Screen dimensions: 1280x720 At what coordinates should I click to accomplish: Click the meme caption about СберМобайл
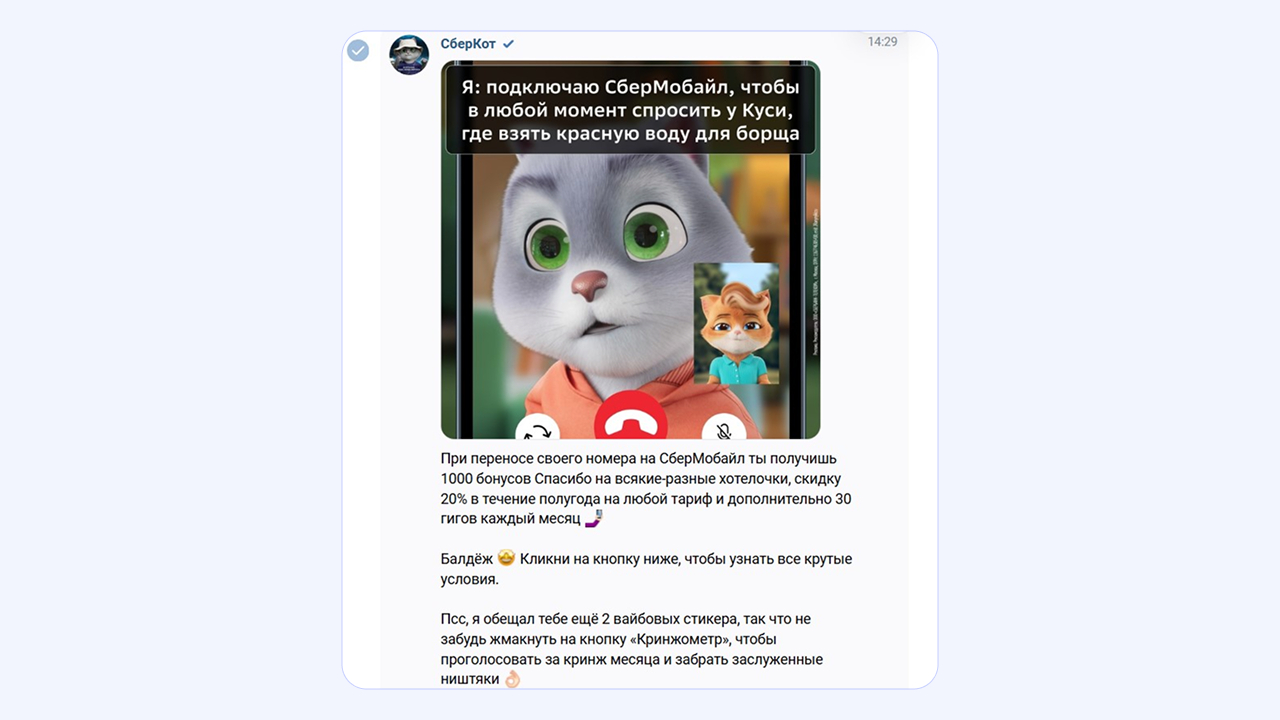(x=631, y=111)
